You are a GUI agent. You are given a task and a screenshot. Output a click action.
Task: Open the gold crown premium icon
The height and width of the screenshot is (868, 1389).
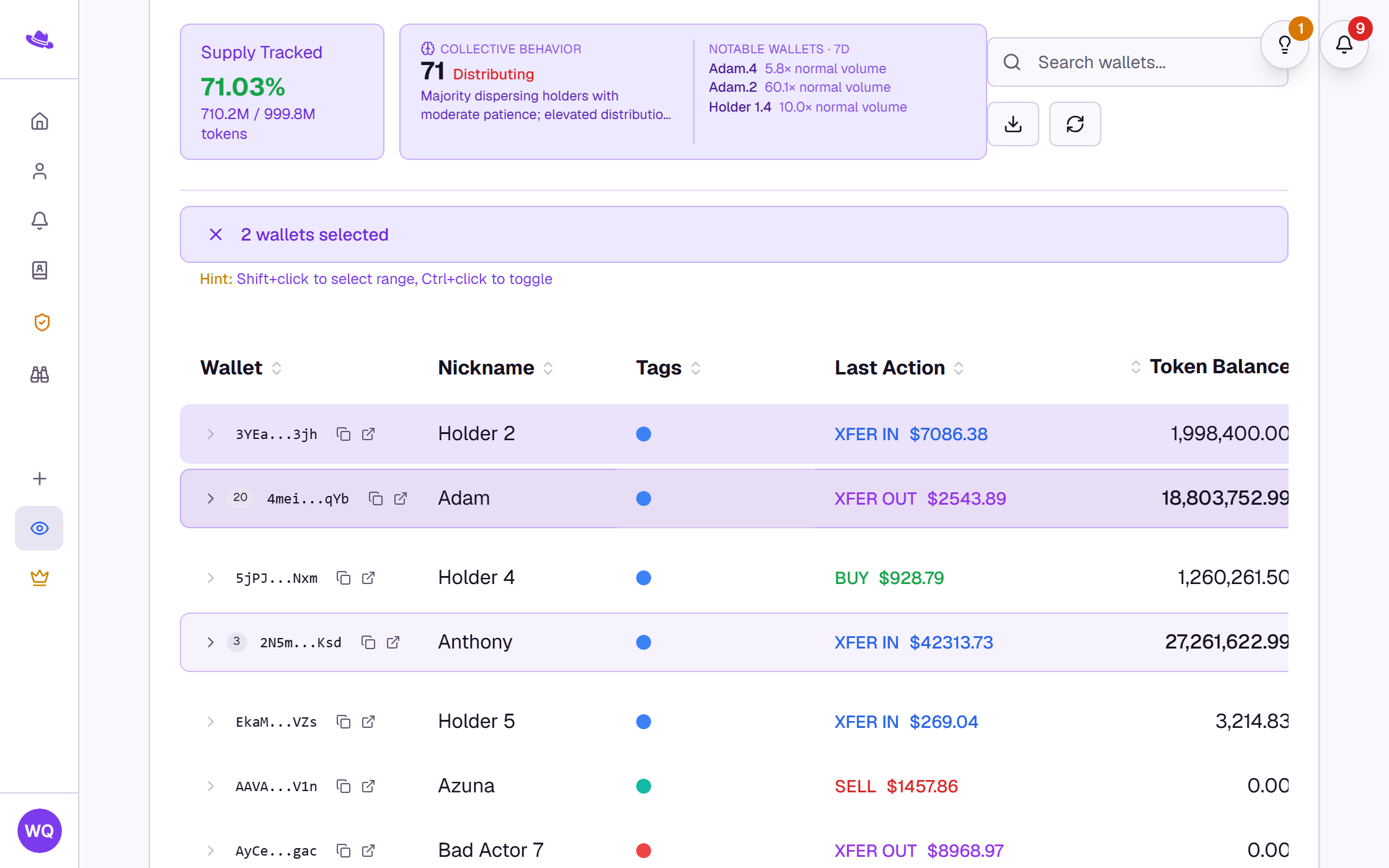click(40, 578)
